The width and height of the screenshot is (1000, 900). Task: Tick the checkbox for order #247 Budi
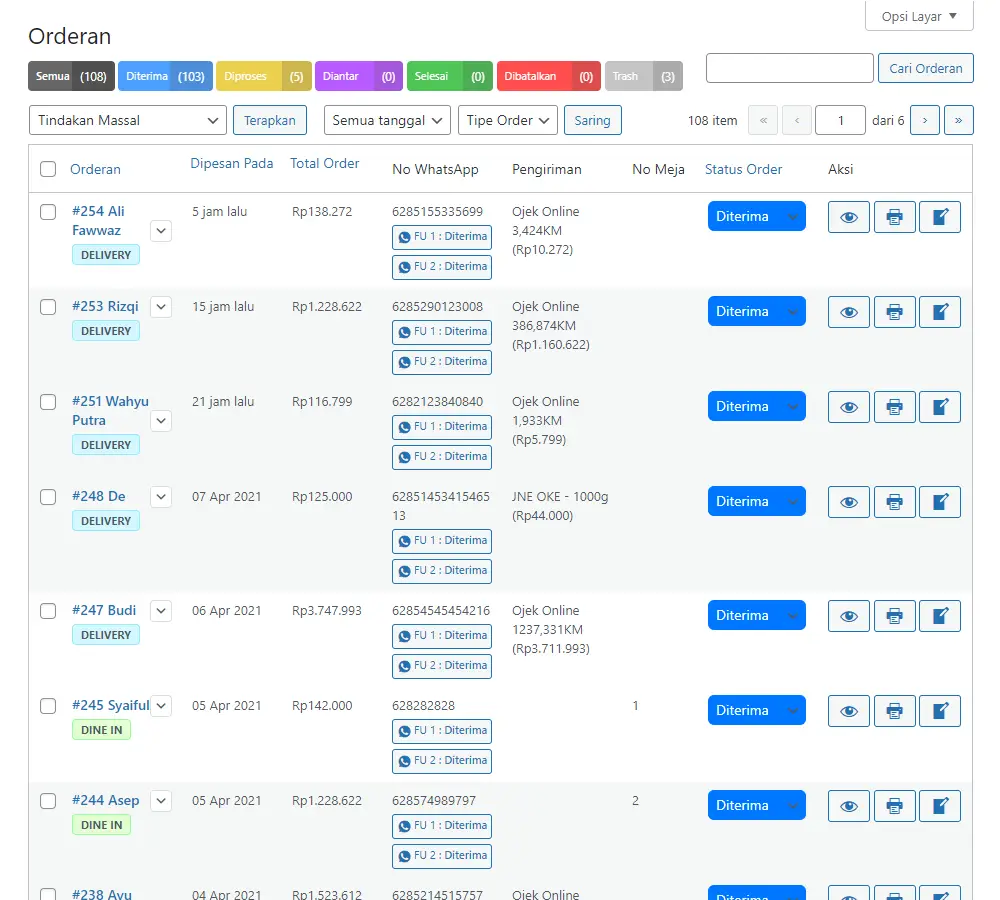coord(48,611)
